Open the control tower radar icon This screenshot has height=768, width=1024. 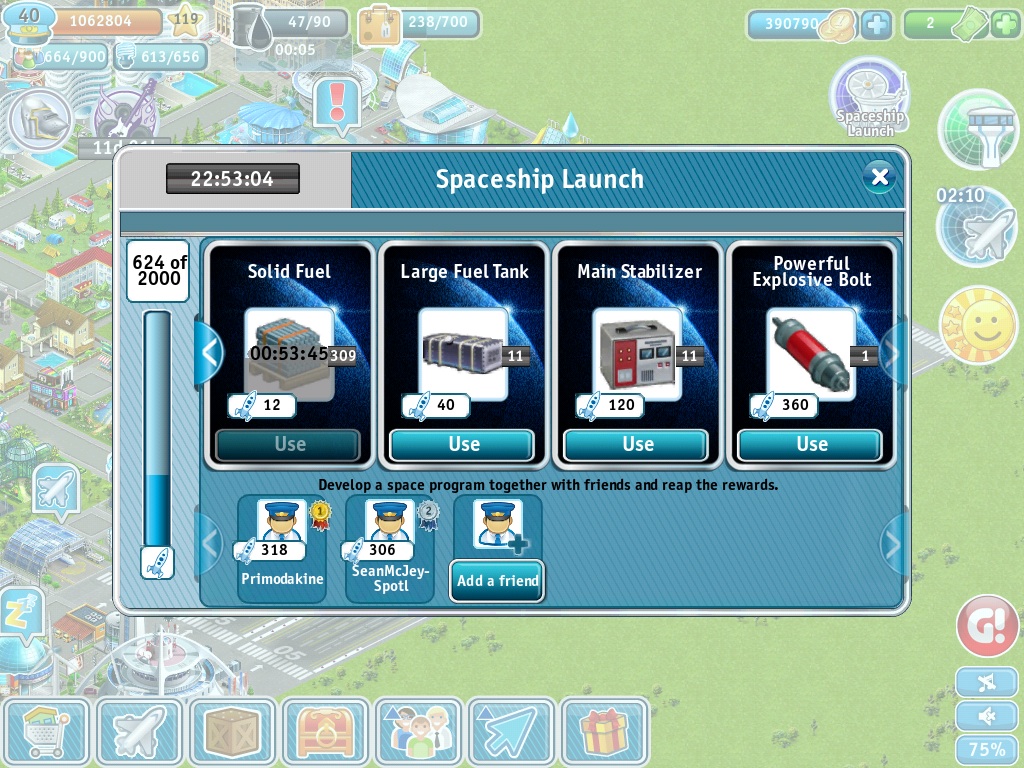pyautogui.click(x=978, y=129)
